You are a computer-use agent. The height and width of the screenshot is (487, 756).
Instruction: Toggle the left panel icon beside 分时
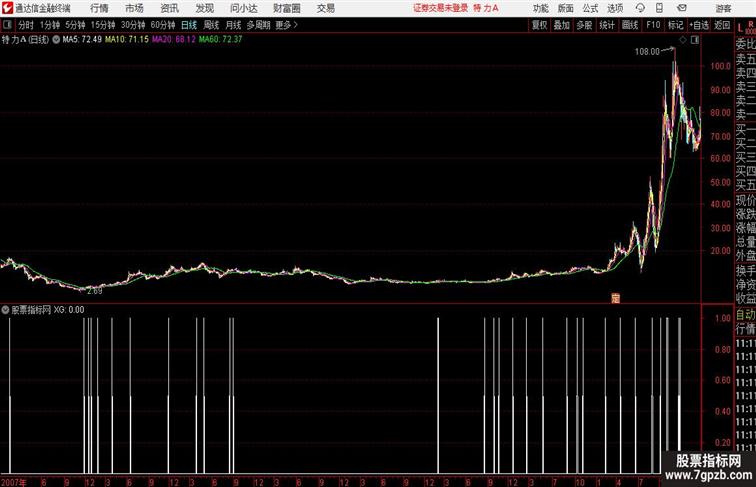coord(7,25)
